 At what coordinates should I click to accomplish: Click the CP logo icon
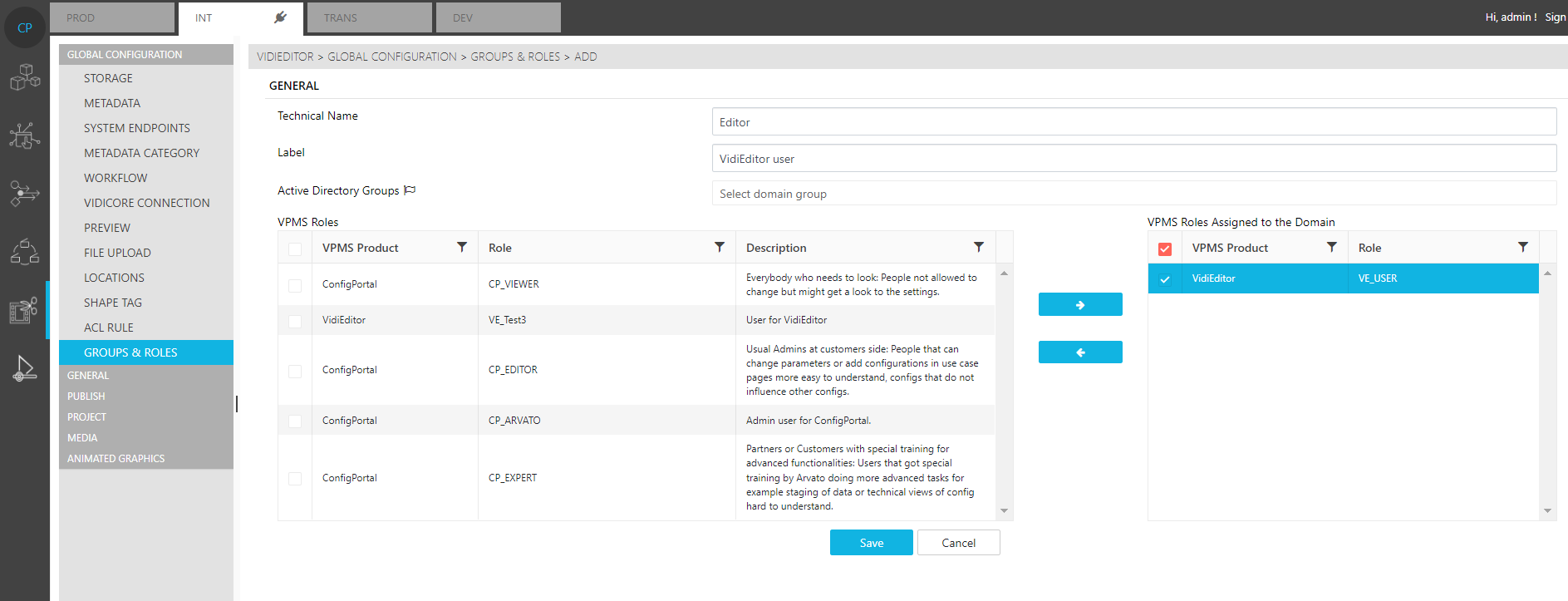25,27
